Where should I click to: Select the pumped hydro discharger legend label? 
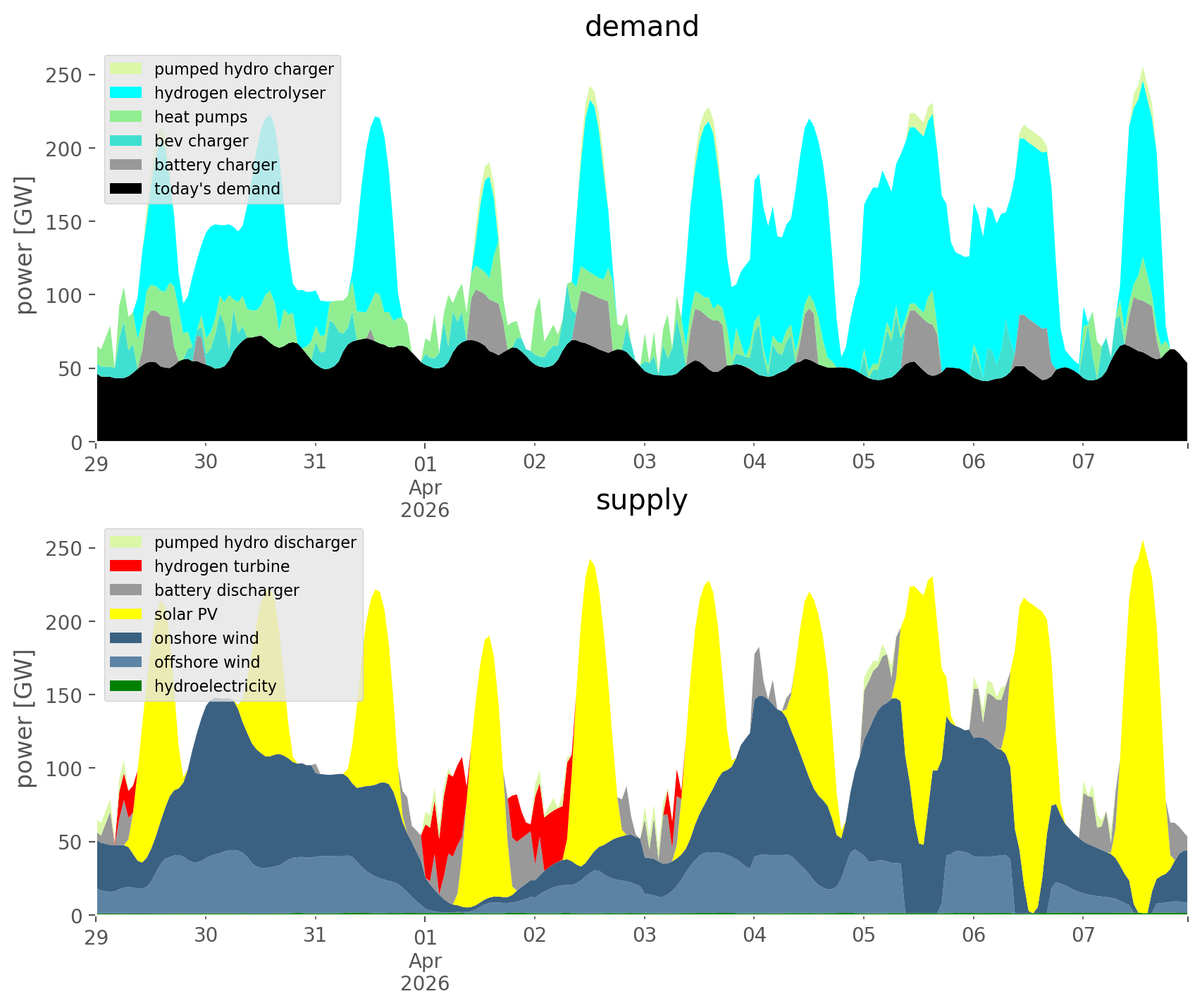(x=255, y=542)
